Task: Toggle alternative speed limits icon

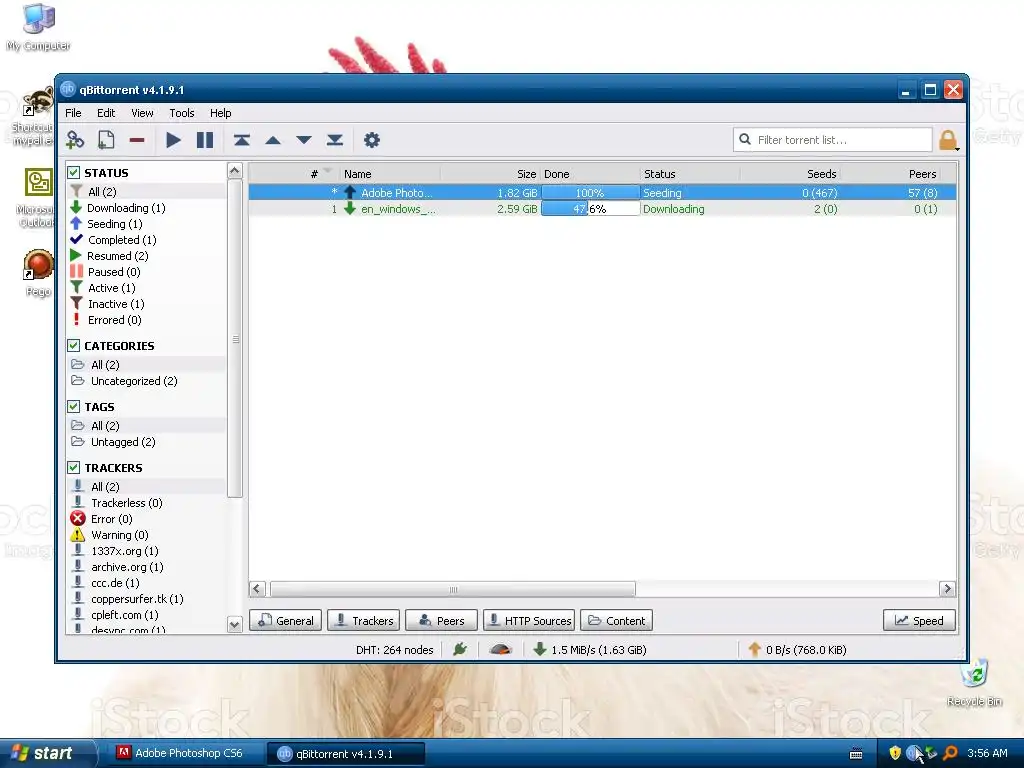Action: pyautogui.click(x=500, y=649)
